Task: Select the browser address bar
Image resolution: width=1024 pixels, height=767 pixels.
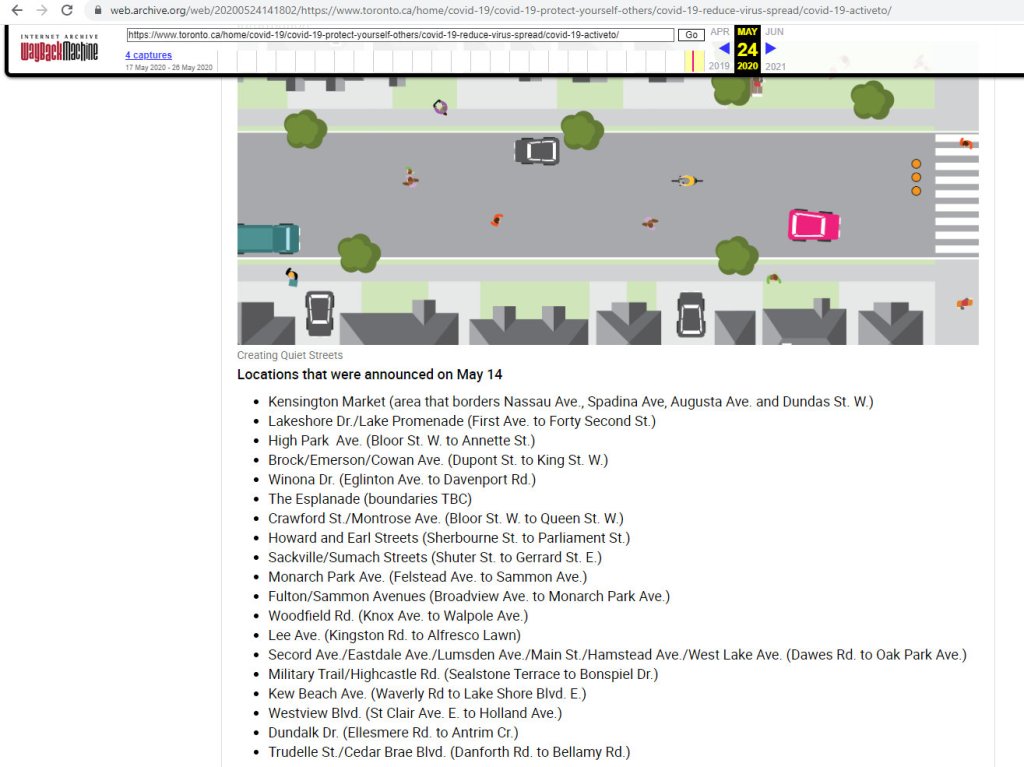Action: pyautogui.click(x=500, y=10)
